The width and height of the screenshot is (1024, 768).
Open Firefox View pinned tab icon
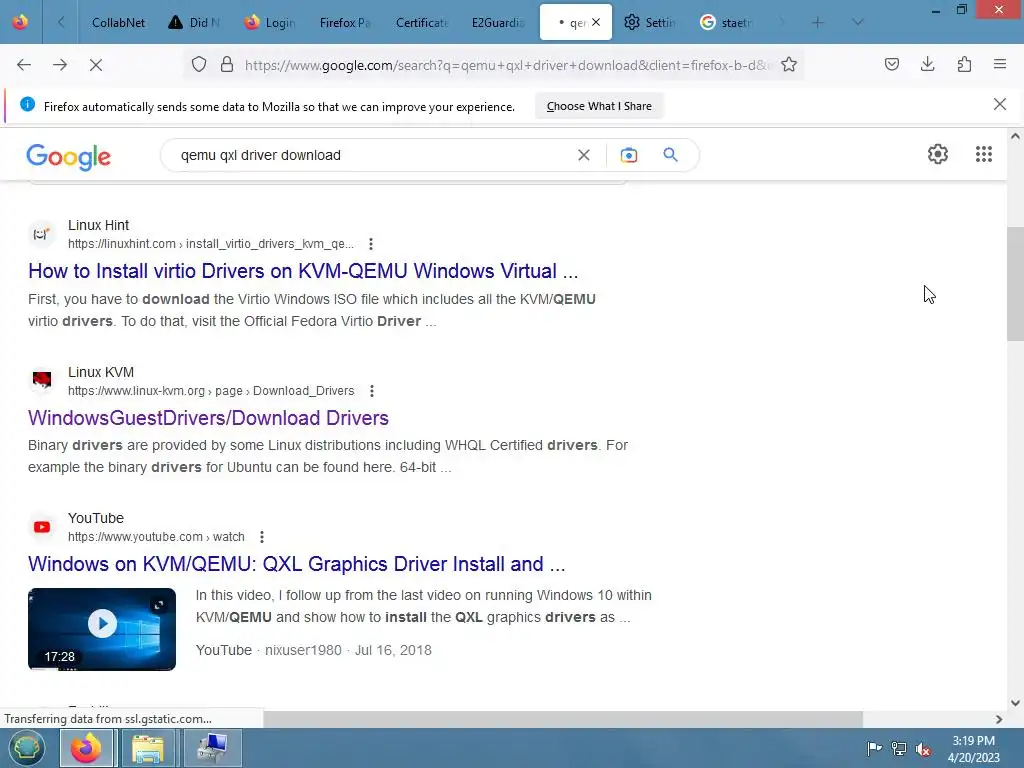(20, 22)
